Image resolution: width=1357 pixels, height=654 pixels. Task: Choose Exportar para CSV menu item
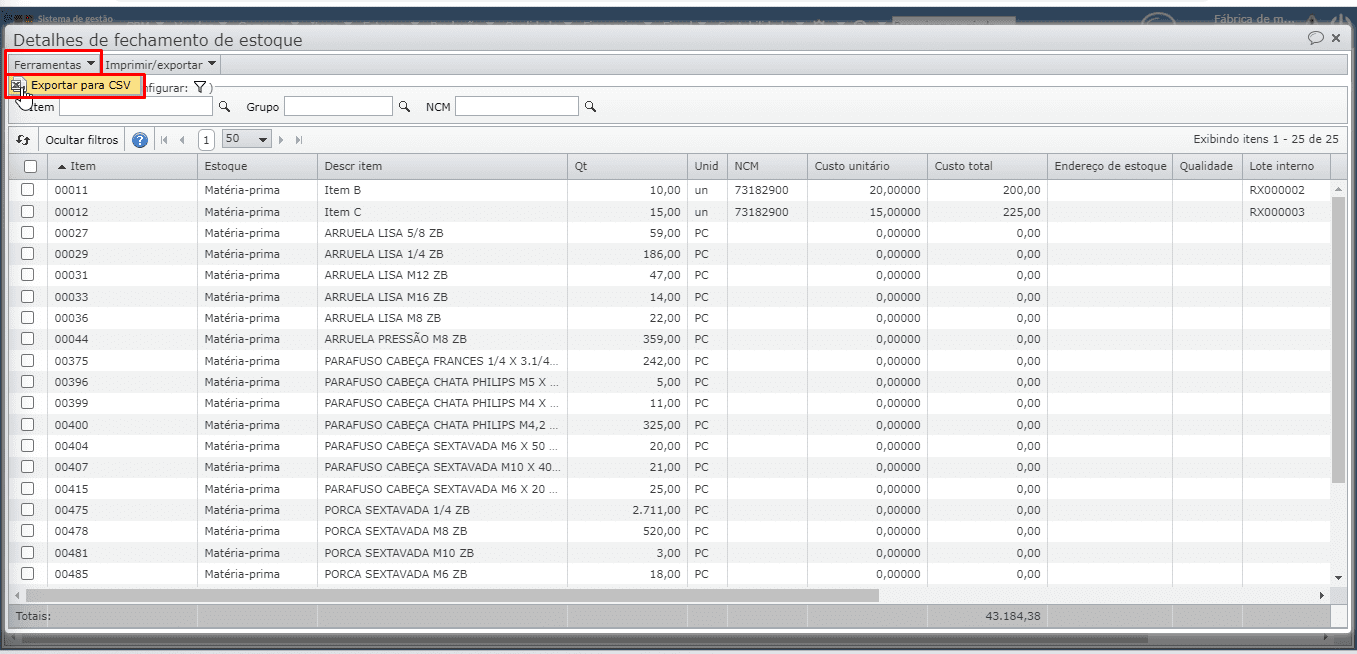point(80,86)
